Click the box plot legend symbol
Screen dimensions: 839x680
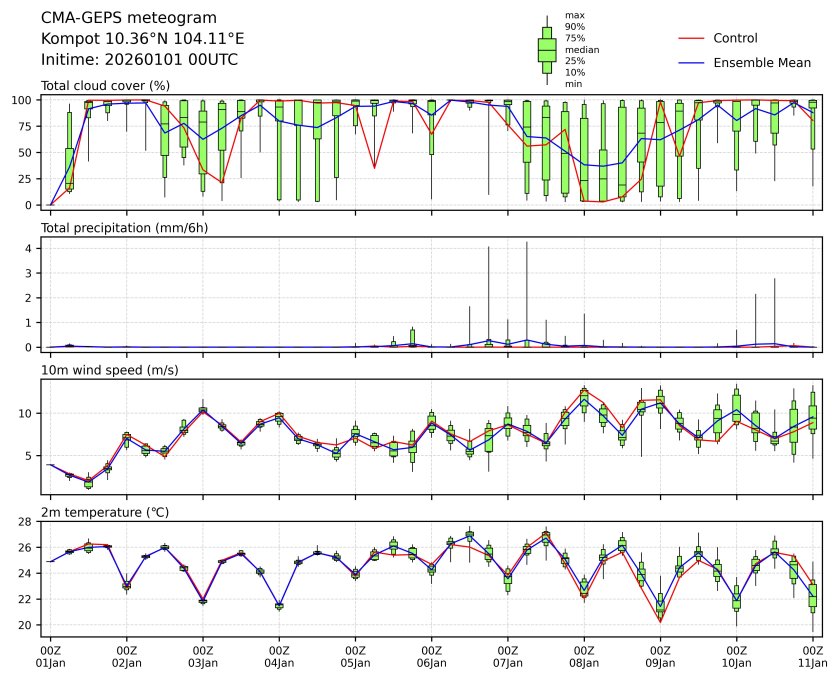pos(546,50)
